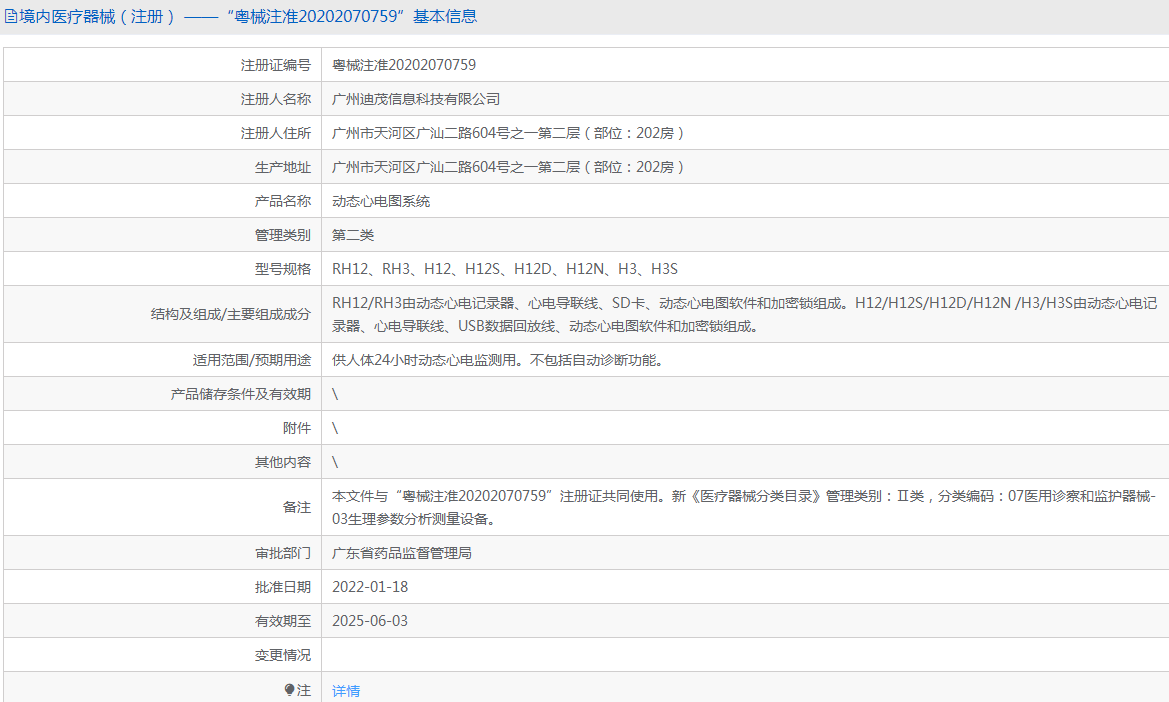Click the document icon before the page title
The height and width of the screenshot is (702, 1169).
click(12, 16)
